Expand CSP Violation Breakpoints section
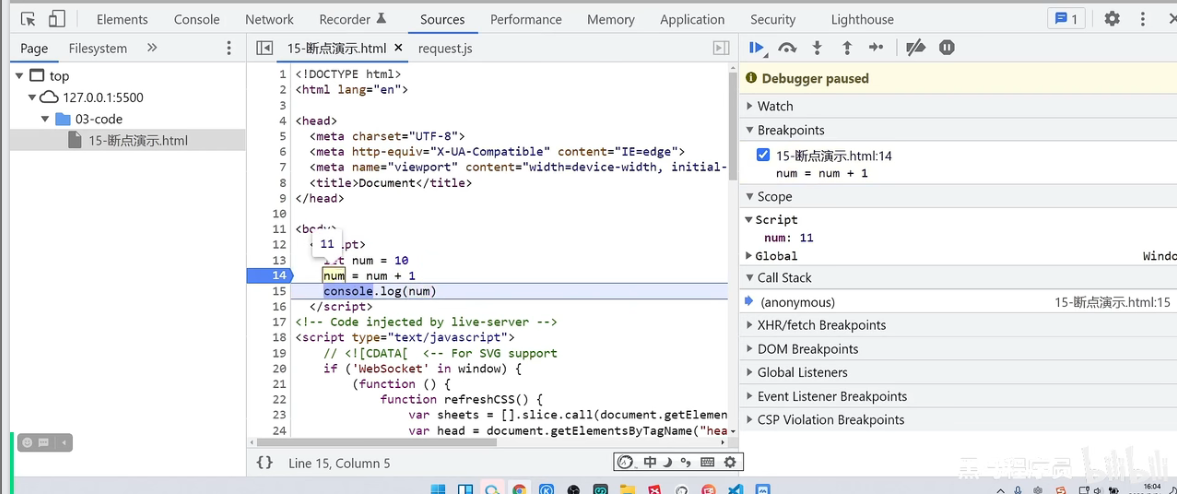The height and width of the screenshot is (494, 1177). coord(958,420)
